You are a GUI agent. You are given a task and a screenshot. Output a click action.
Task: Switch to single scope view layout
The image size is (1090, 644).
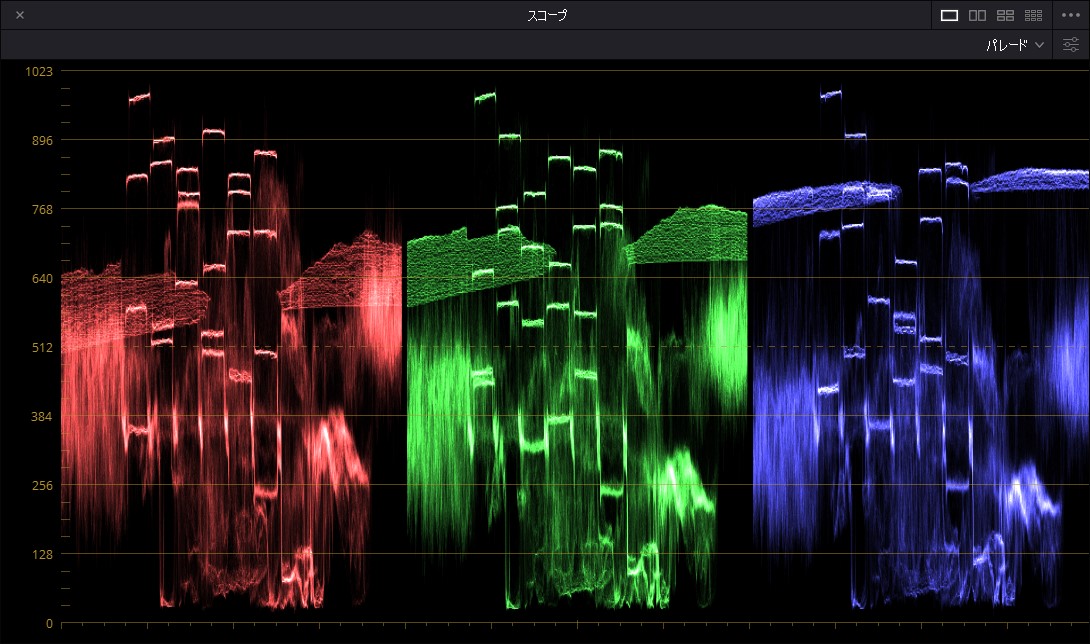[949, 15]
